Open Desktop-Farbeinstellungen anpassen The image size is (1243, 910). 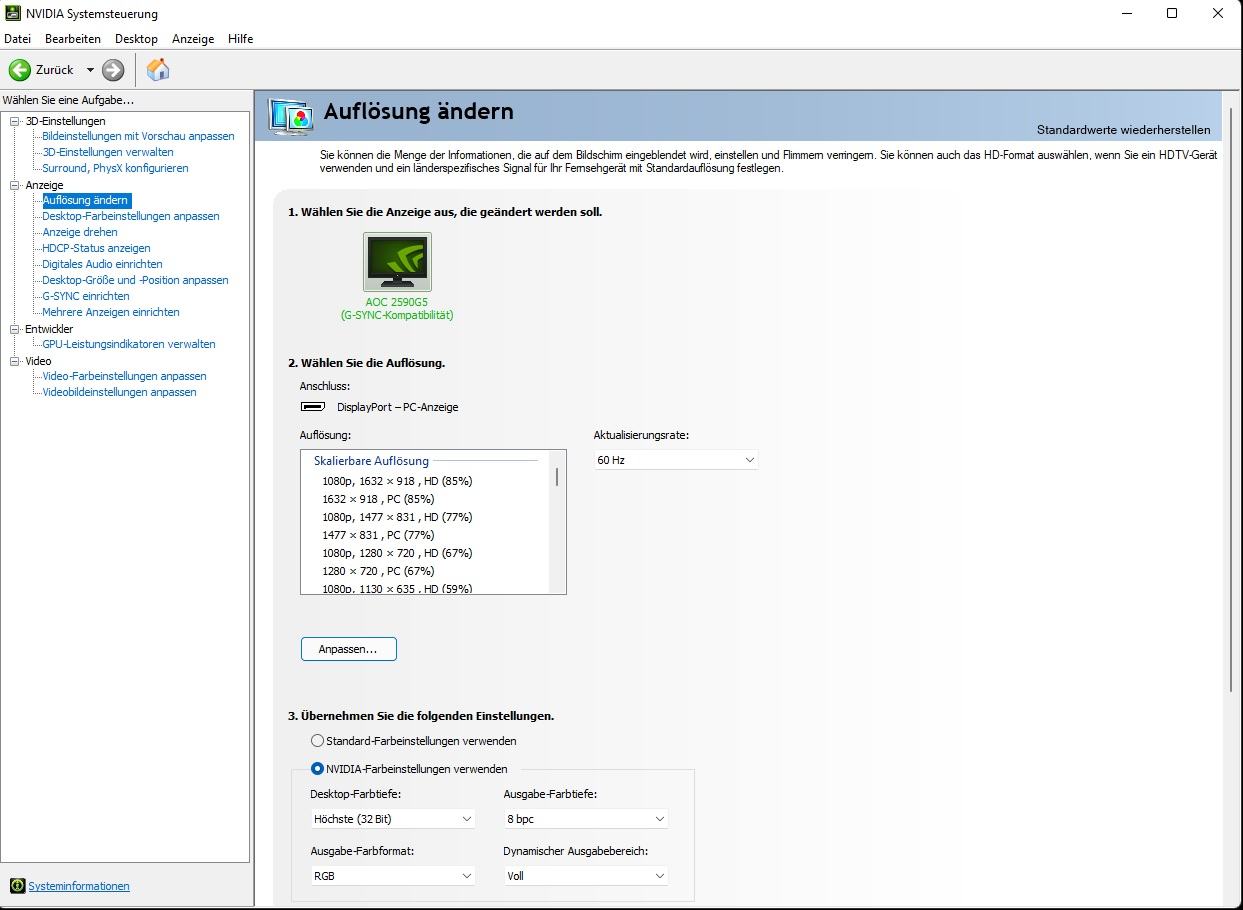(131, 216)
